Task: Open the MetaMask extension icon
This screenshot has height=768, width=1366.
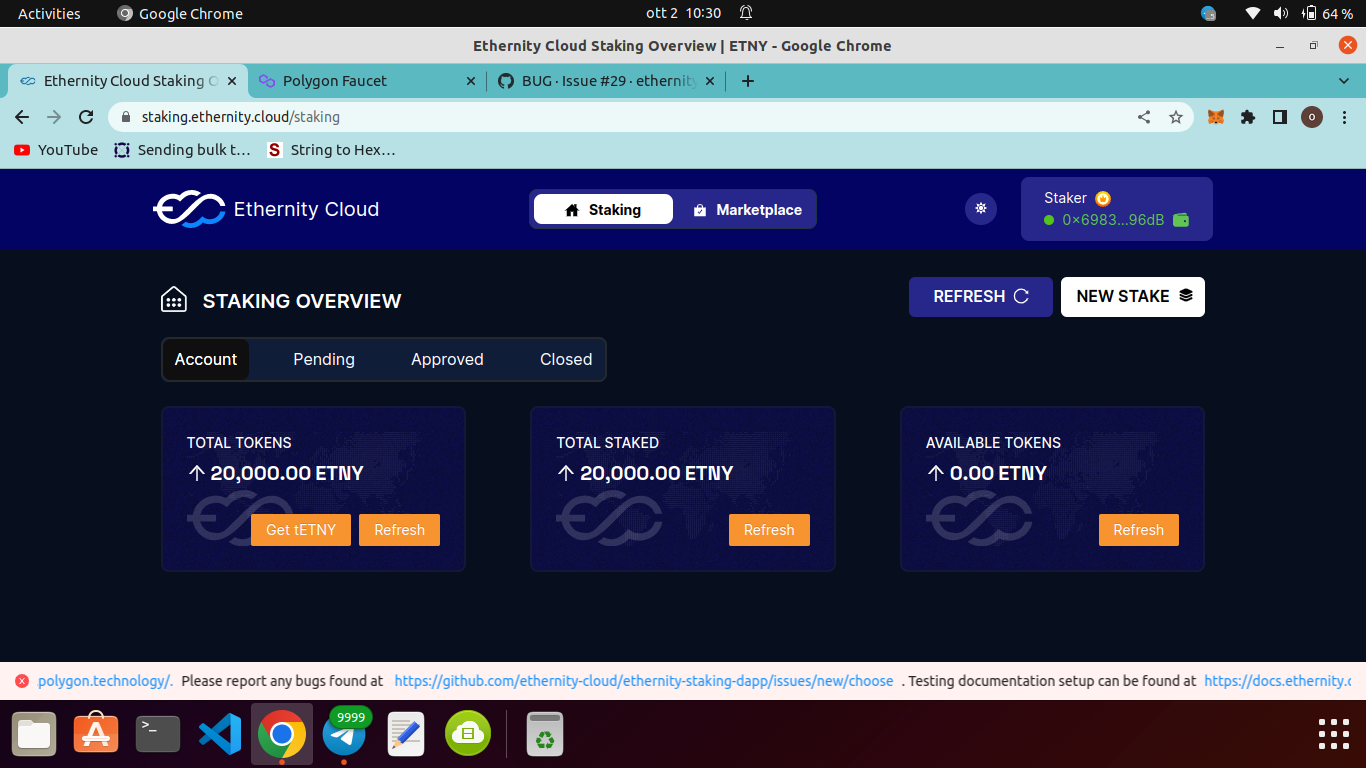Action: [x=1215, y=117]
